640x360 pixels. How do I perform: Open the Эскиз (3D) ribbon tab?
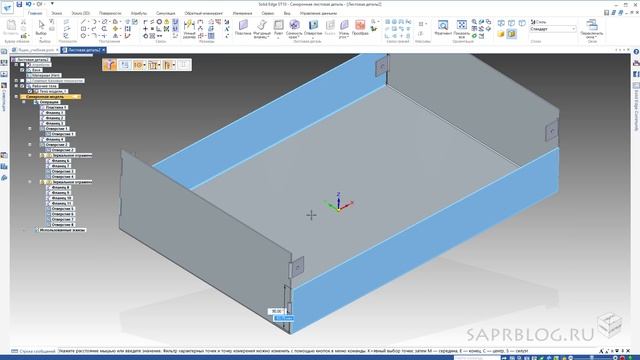[x=80, y=13]
